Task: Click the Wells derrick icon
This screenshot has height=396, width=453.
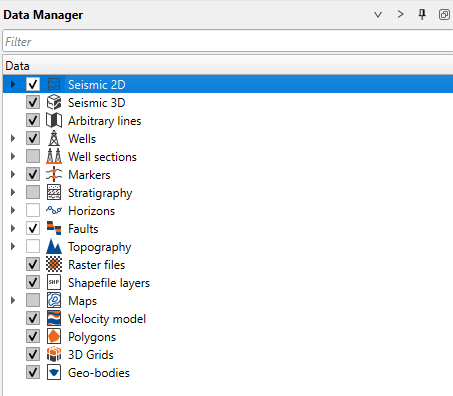Action: 54,138
